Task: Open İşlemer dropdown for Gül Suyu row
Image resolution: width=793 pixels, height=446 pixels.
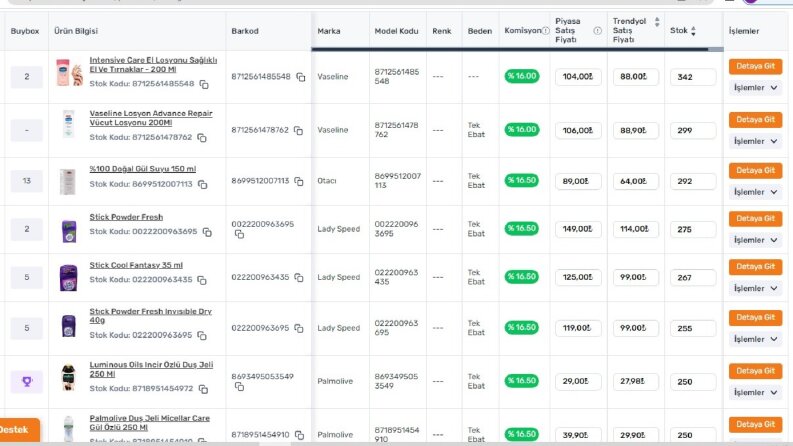Action: click(755, 192)
